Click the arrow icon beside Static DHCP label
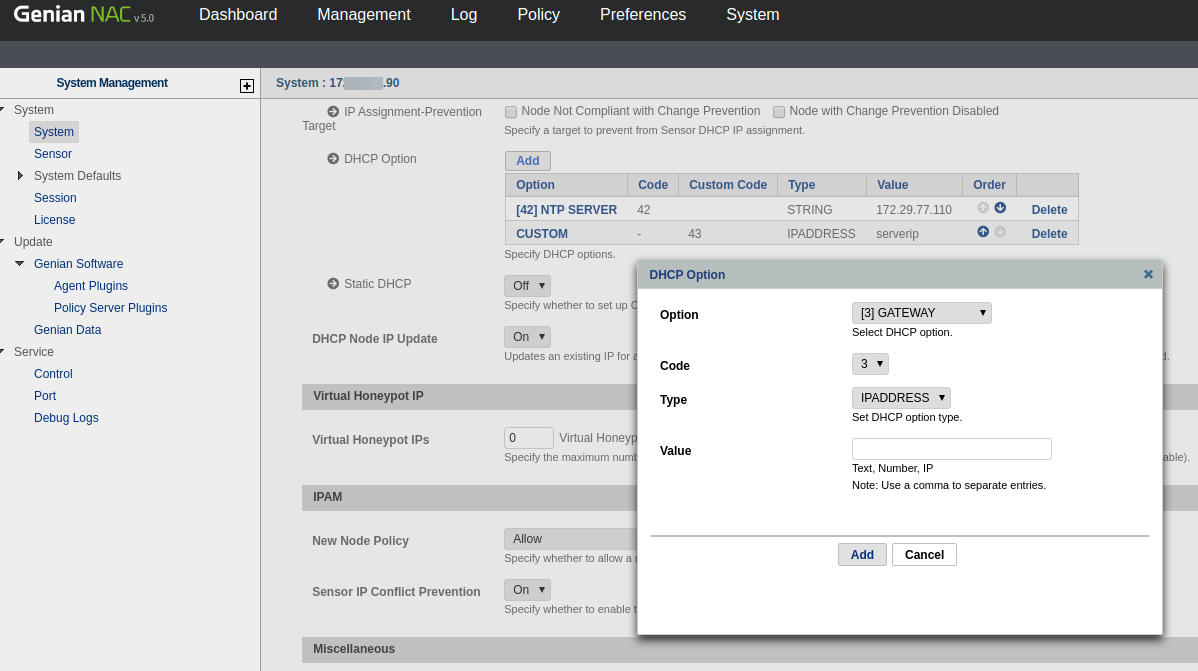 (x=333, y=284)
